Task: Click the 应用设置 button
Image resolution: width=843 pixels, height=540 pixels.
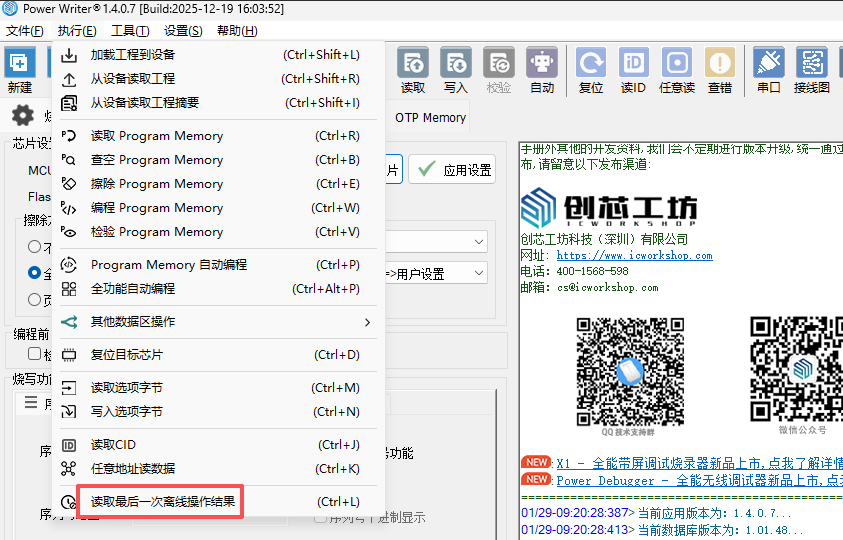Action: [x=452, y=170]
